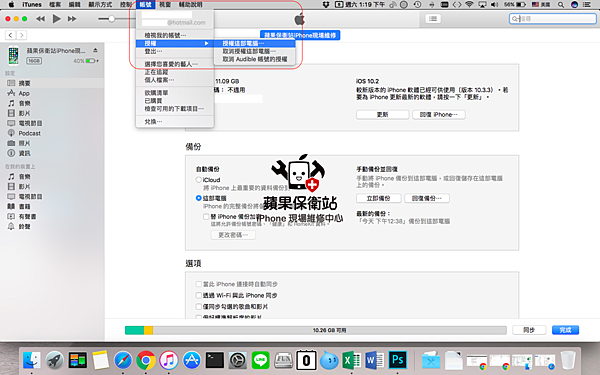Image resolution: width=600 pixels, height=375 pixels.
Task: Click the 更新 update button
Action: click(382, 114)
